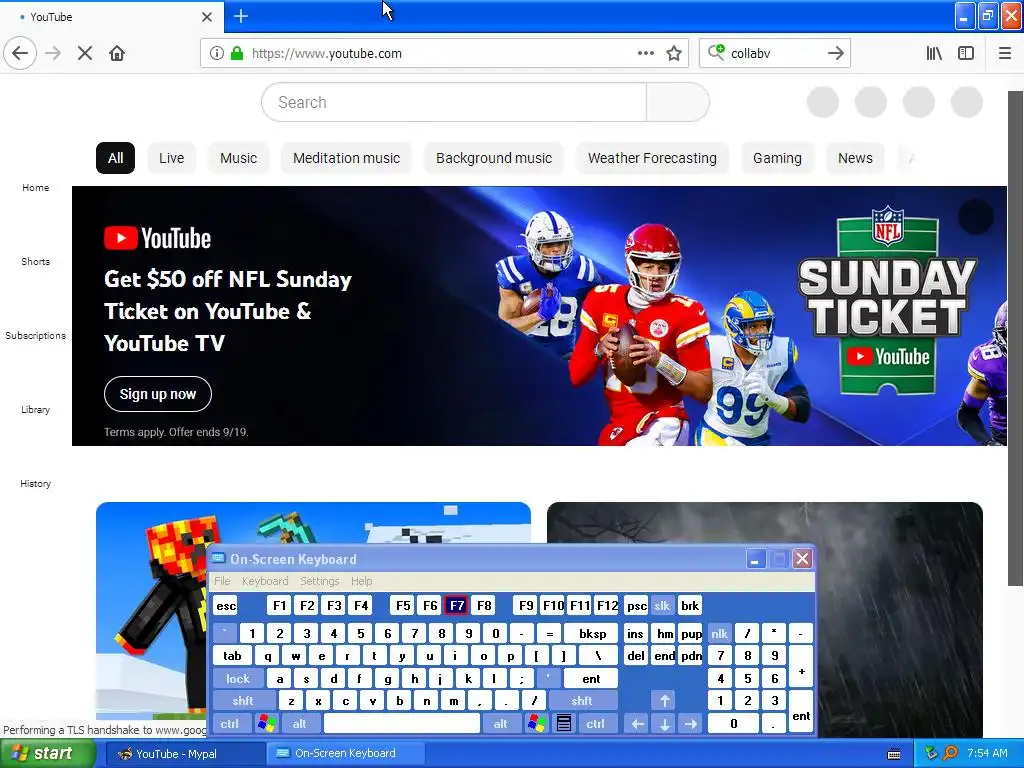The height and width of the screenshot is (768, 1024).
Task: Select the Gaming category chip
Action: click(x=777, y=158)
